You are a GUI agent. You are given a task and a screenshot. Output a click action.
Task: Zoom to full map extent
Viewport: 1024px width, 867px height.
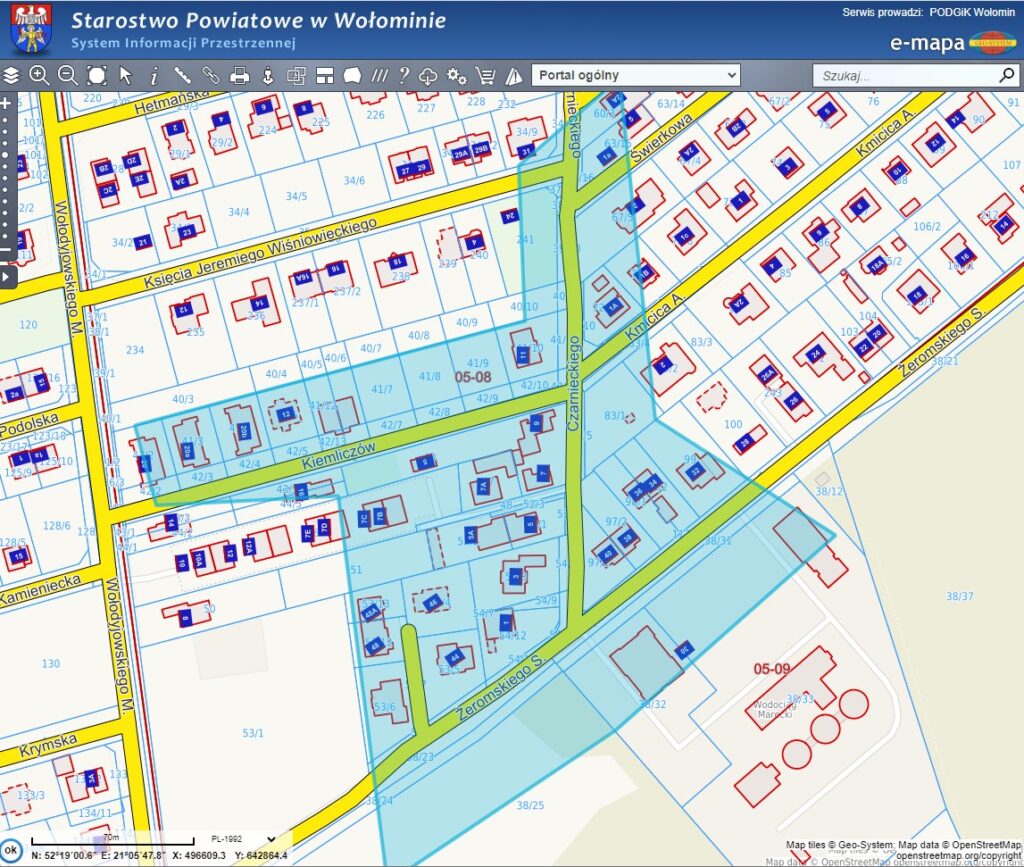(96, 75)
